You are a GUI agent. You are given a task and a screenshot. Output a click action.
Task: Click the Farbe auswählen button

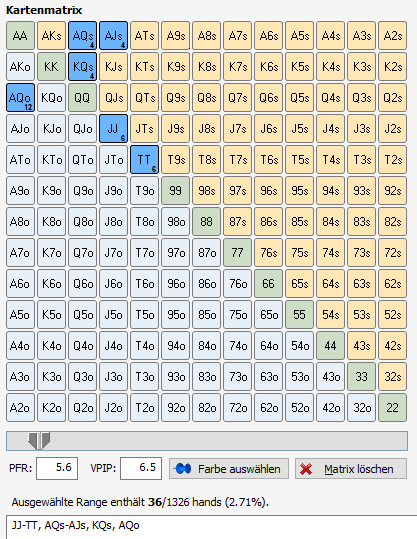[x=229, y=469]
